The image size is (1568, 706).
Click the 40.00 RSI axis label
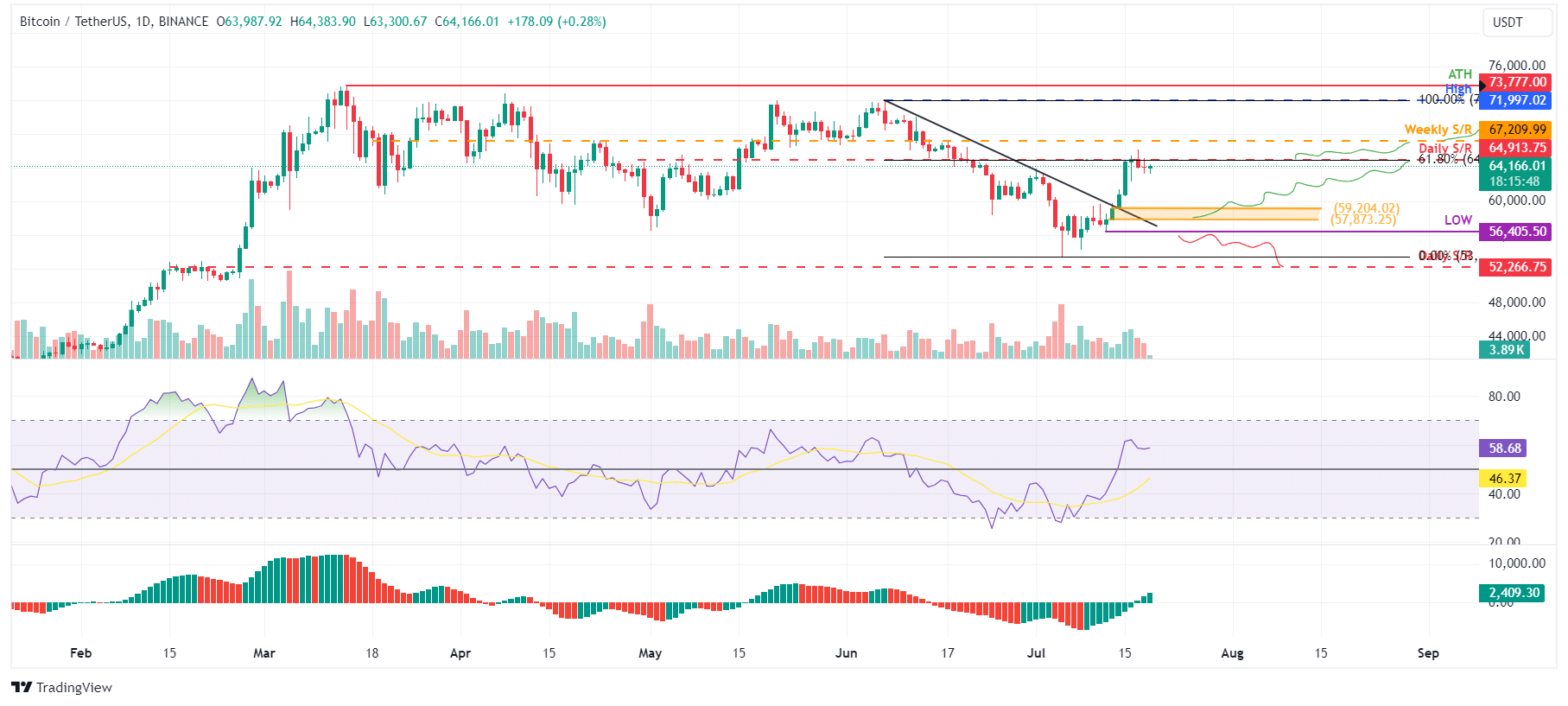[x=1504, y=494]
